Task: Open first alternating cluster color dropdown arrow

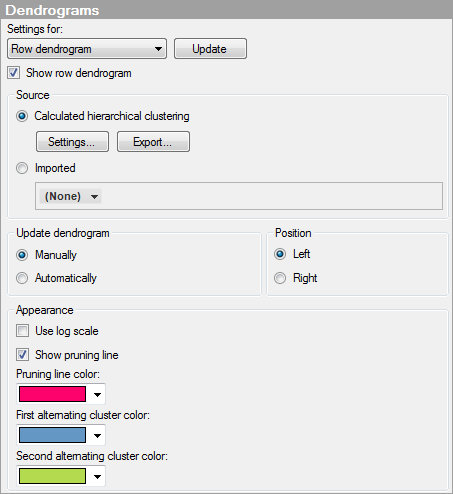Action: tap(97, 435)
